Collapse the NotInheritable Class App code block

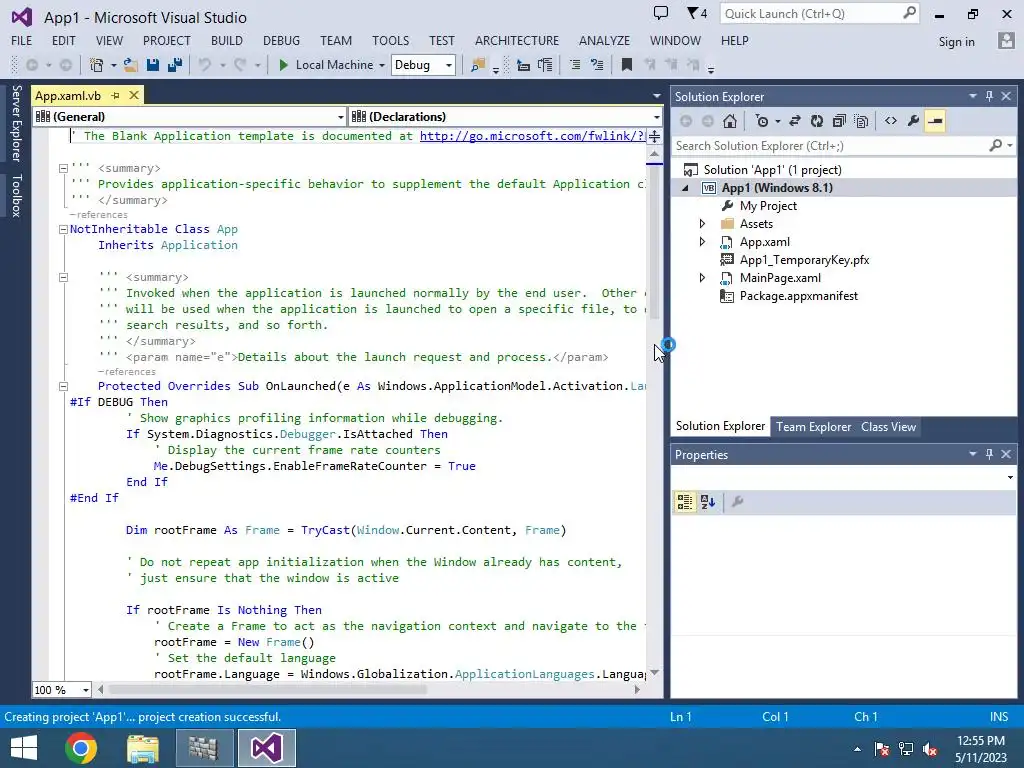pos(63,229)
